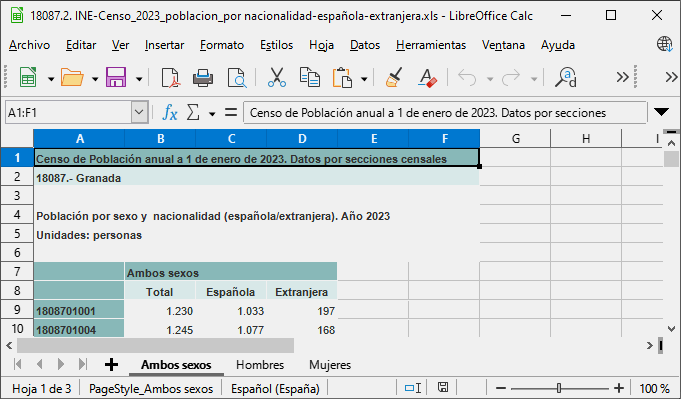The height and width of the screenshot is (399, 681).
Task: Open the Datos menu
Action: click(365, 45)
